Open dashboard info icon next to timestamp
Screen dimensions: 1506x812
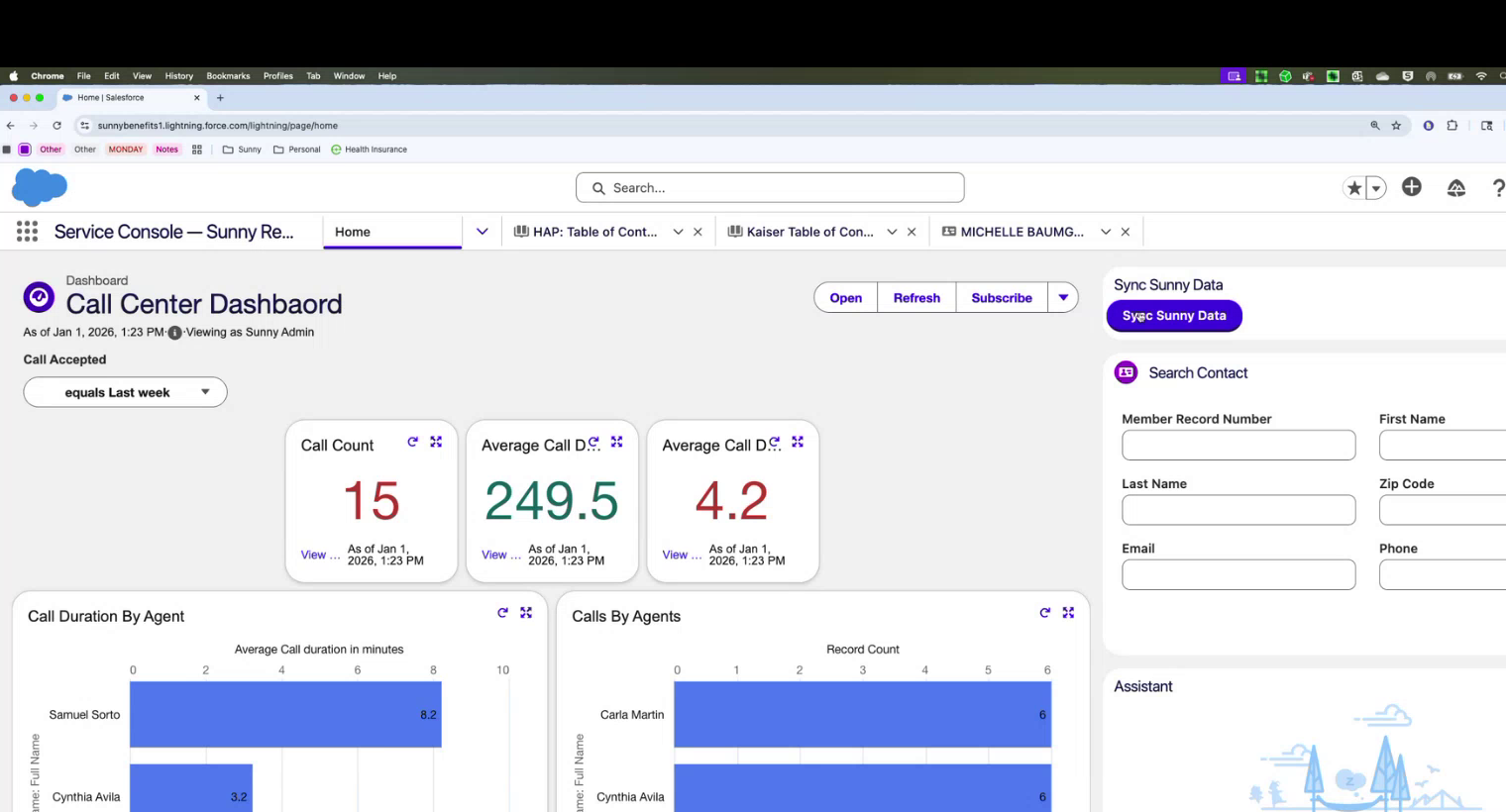[174, 333]
